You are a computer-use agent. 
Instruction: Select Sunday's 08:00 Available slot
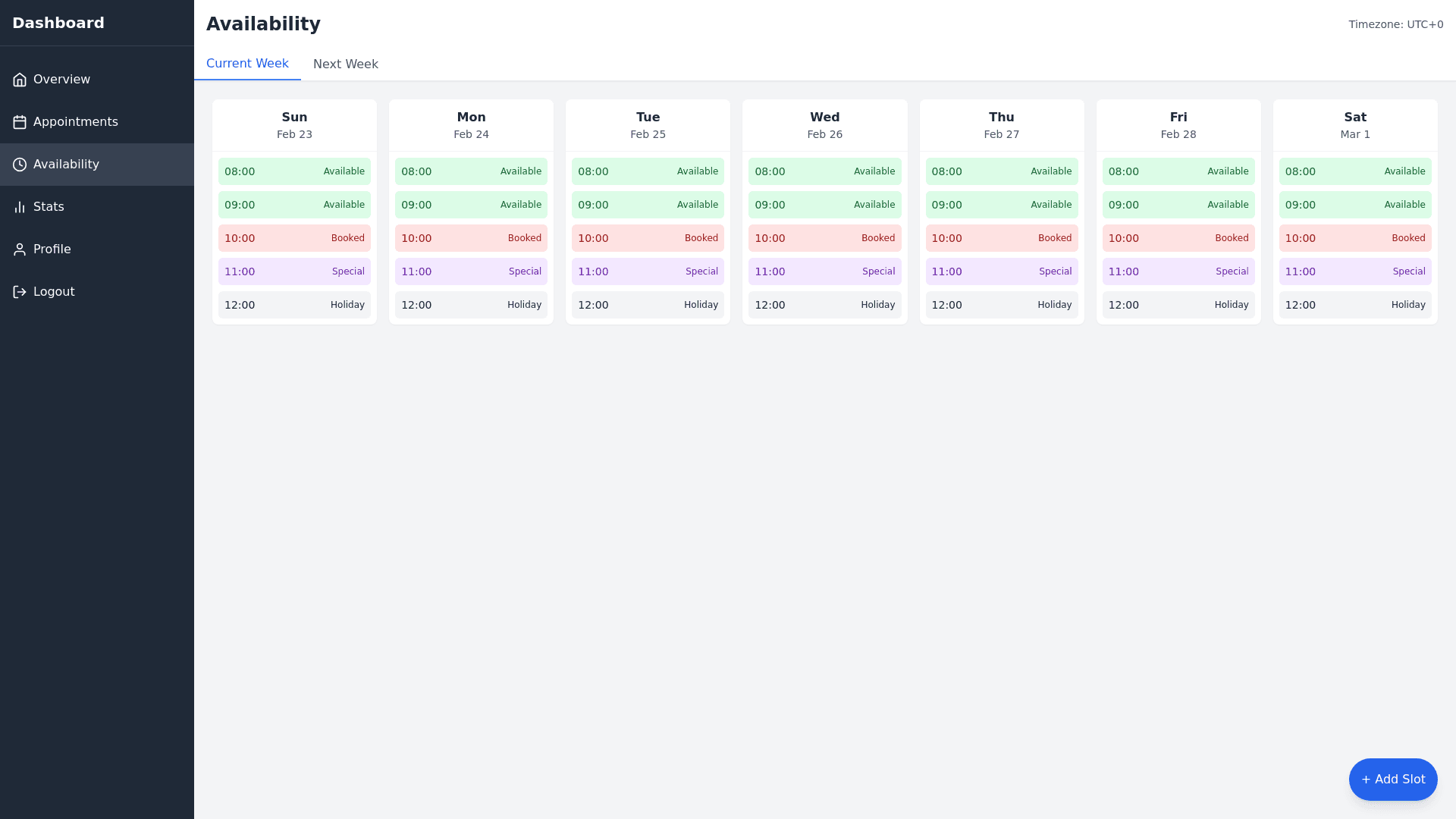[294, 171]
